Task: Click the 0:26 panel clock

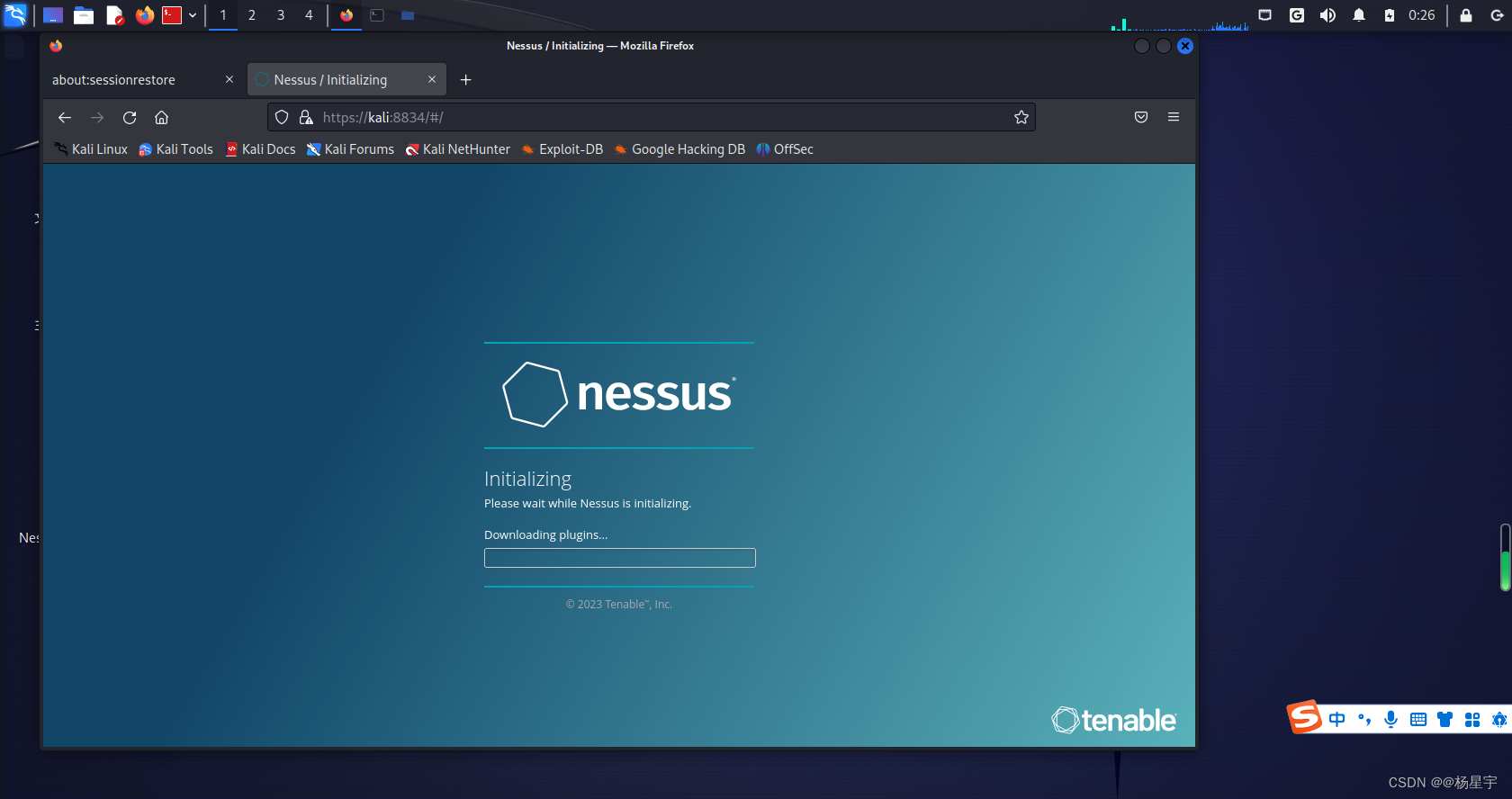Action: coord(1422,15)
